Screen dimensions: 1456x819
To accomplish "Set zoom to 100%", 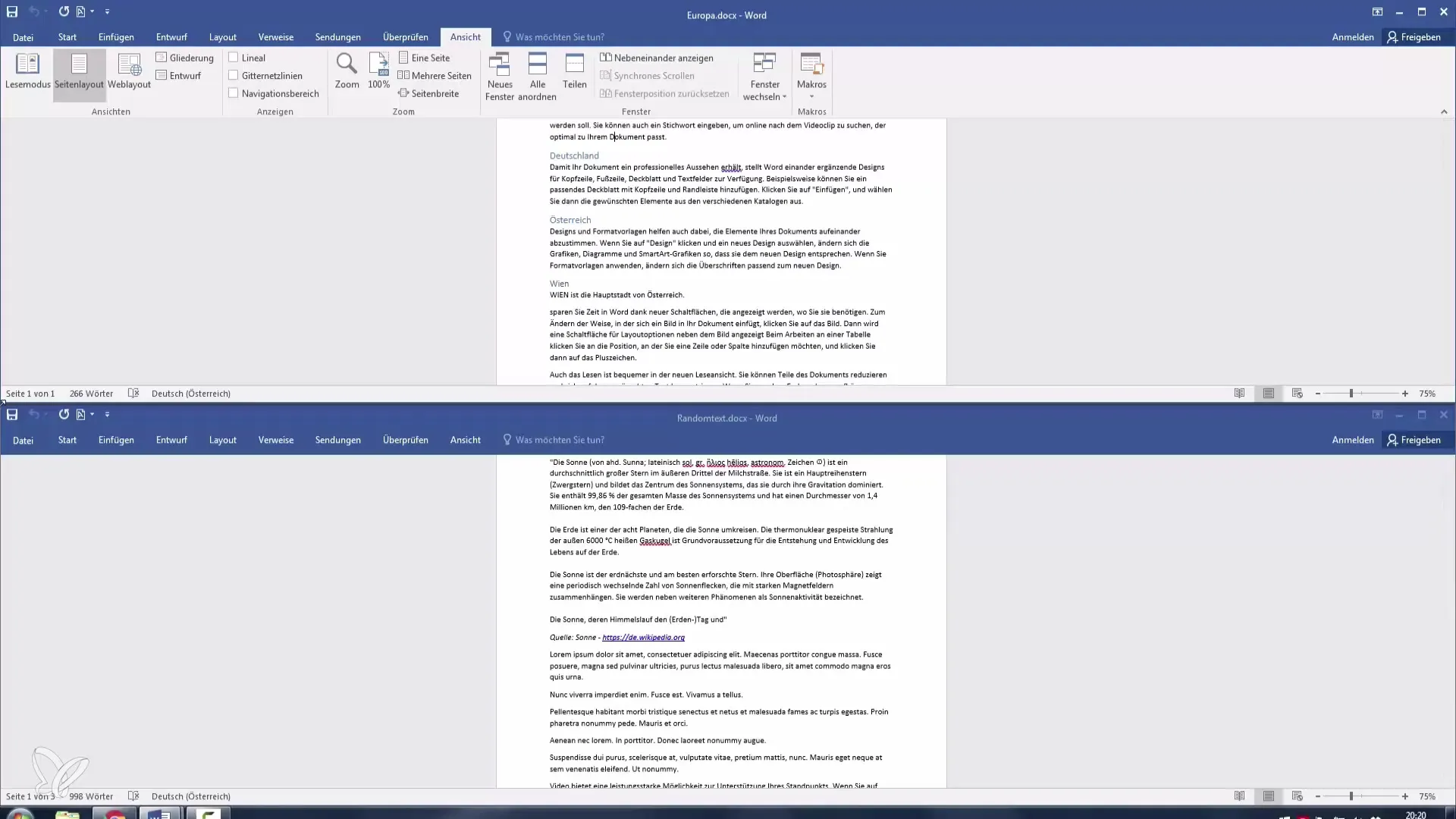I will click(378, 71).
